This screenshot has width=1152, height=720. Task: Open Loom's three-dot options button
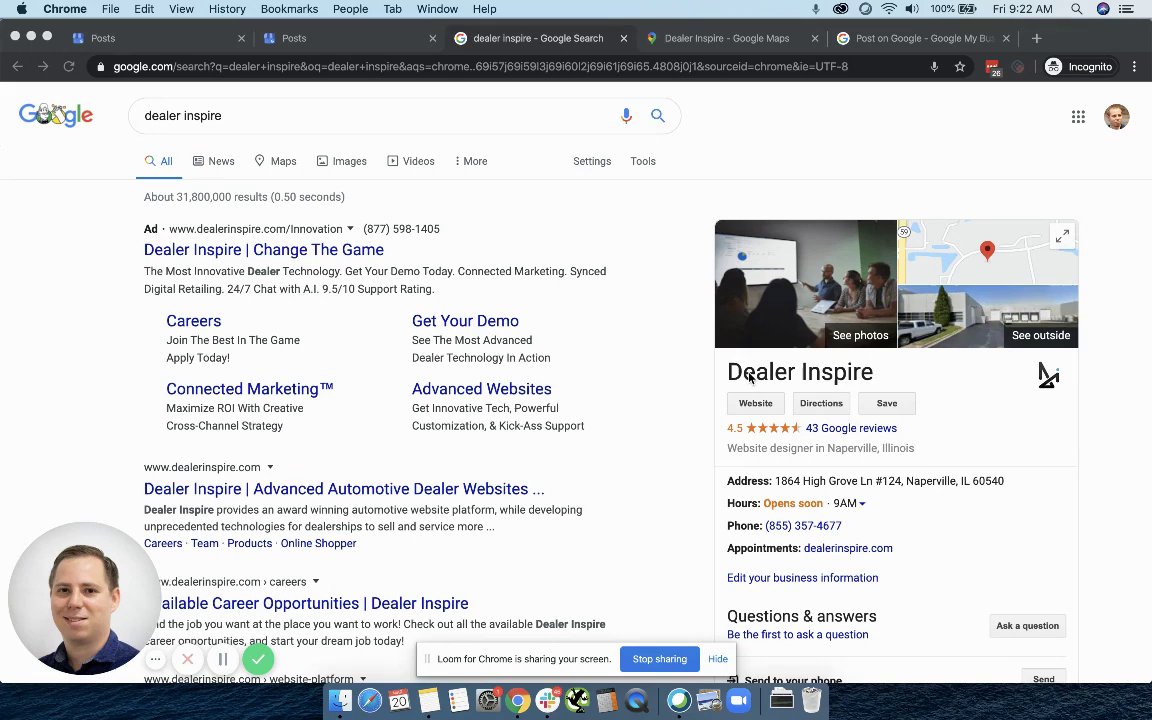(x=155, y=659)
